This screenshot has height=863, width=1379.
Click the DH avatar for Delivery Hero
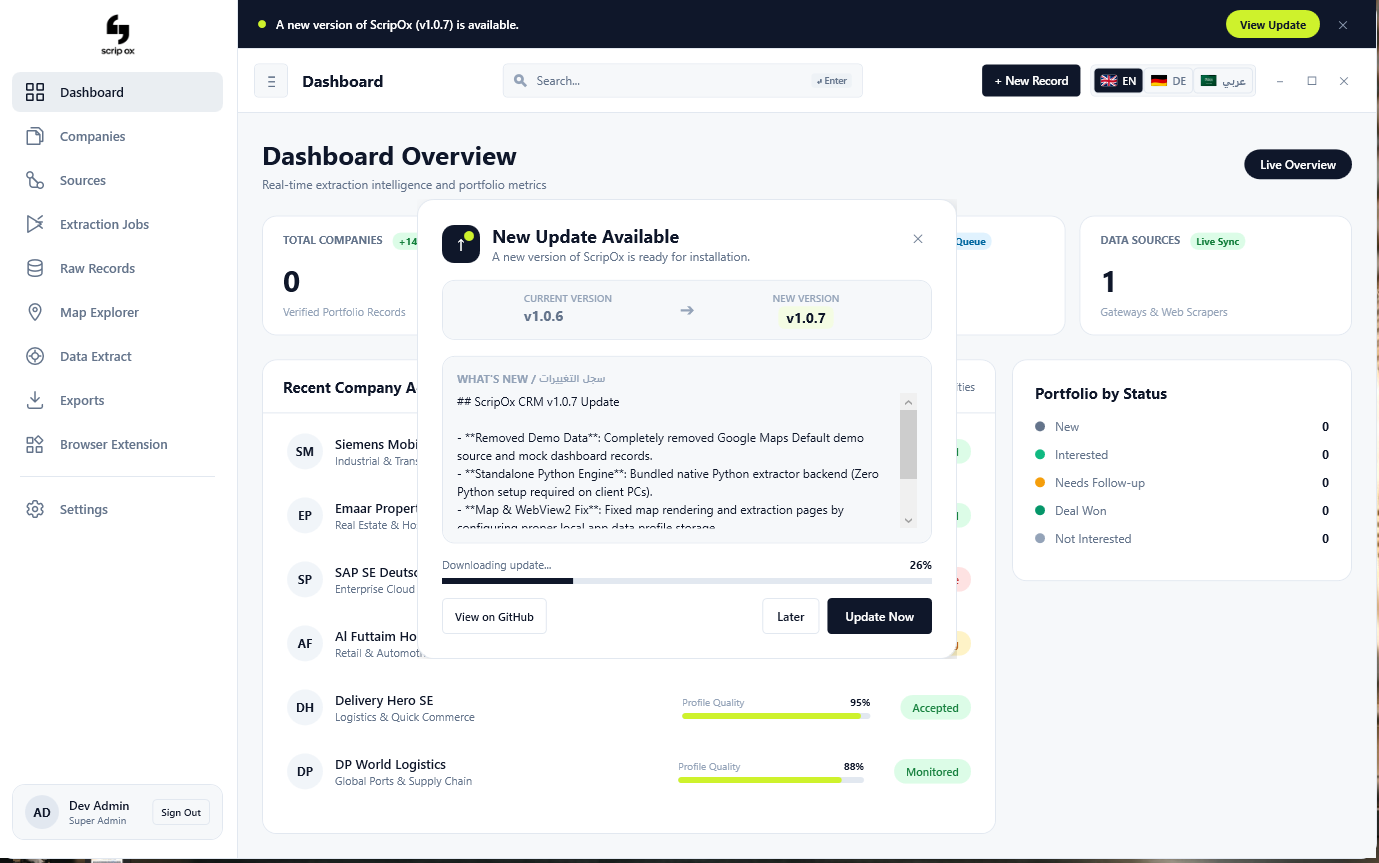tap(305, 708)
